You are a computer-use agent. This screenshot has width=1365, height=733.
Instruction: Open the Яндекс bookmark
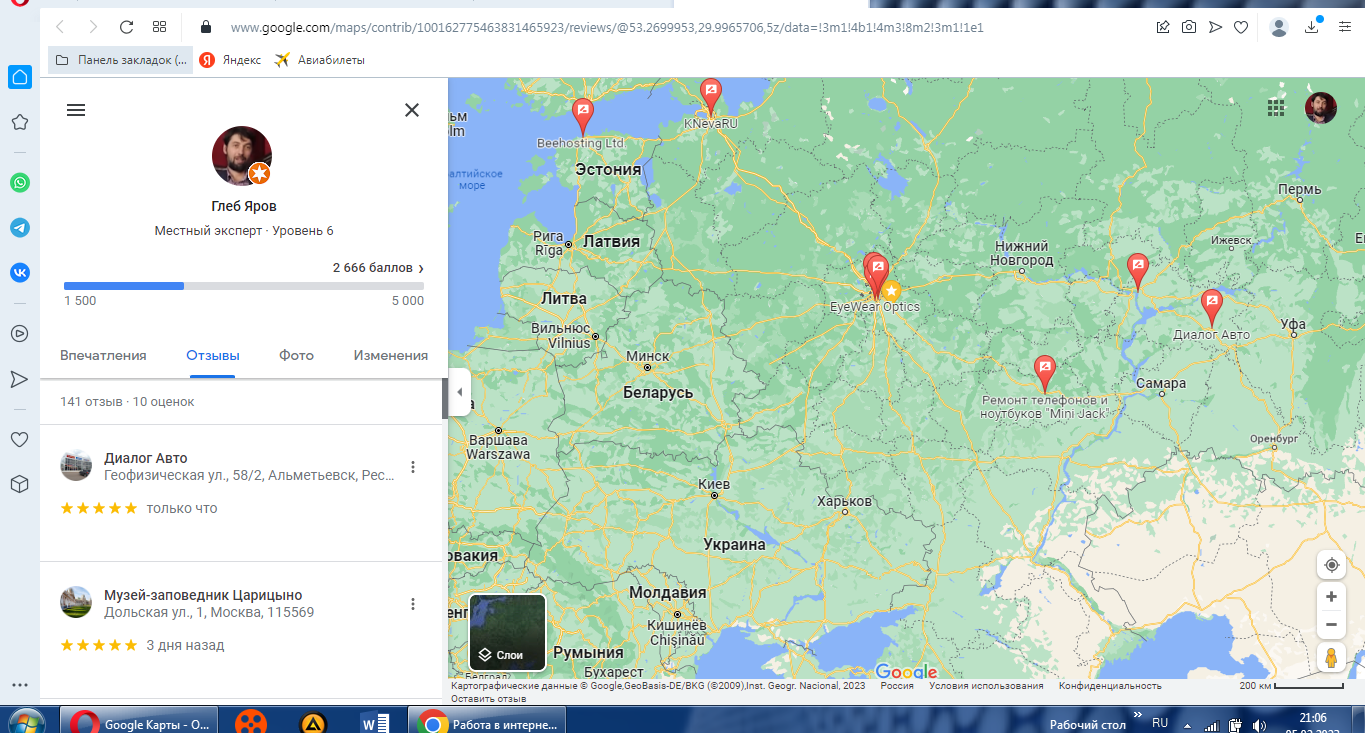(230, 60)
